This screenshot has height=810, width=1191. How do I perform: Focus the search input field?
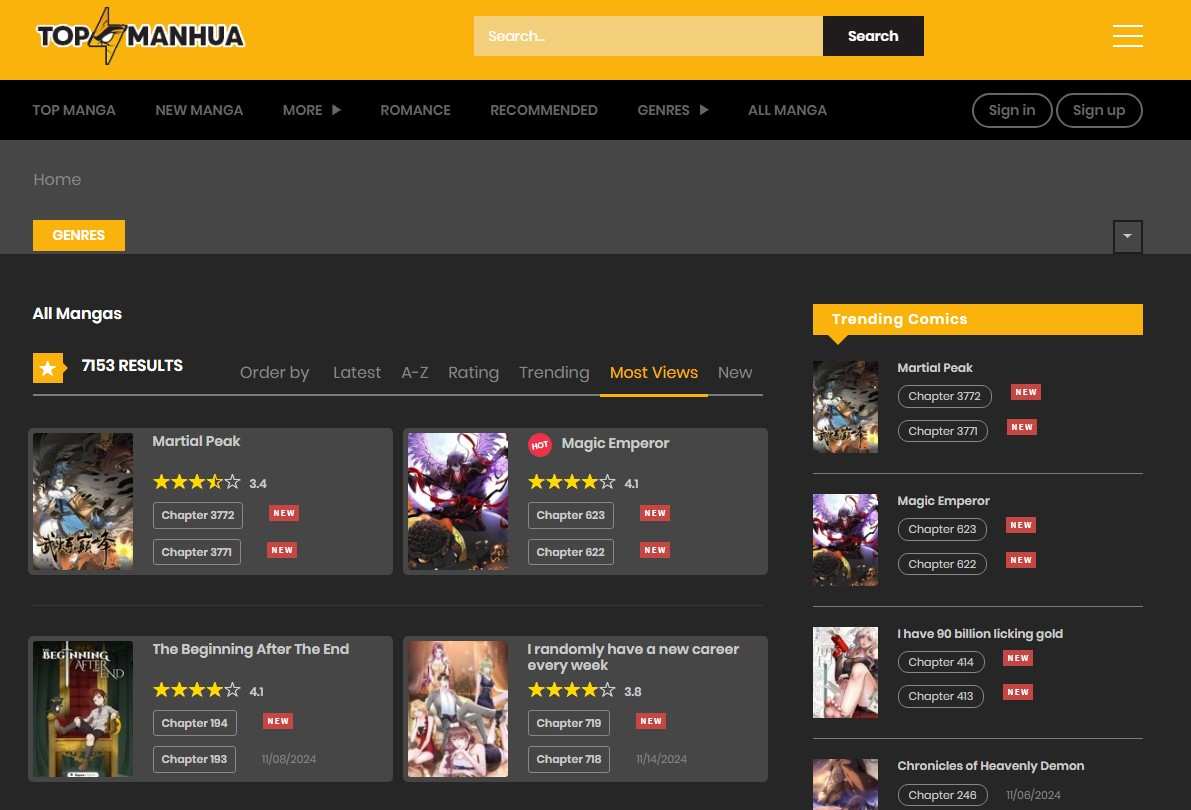pyautogui.click(x=648, y=36)
